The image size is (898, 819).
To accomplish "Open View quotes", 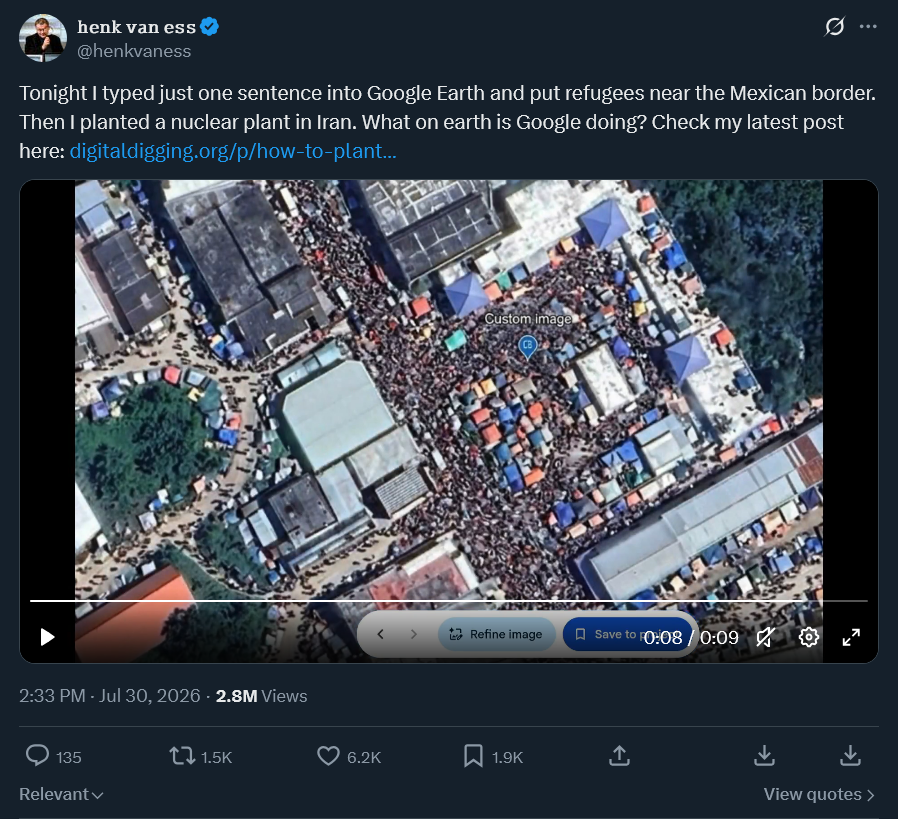I will [819, 794].
